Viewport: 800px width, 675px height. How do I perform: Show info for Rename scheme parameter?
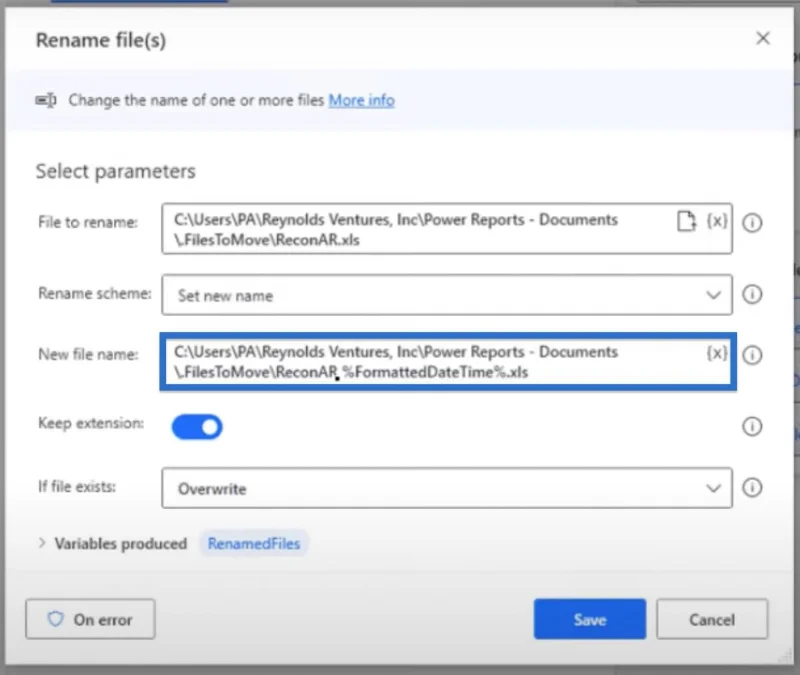coord(752,294)
